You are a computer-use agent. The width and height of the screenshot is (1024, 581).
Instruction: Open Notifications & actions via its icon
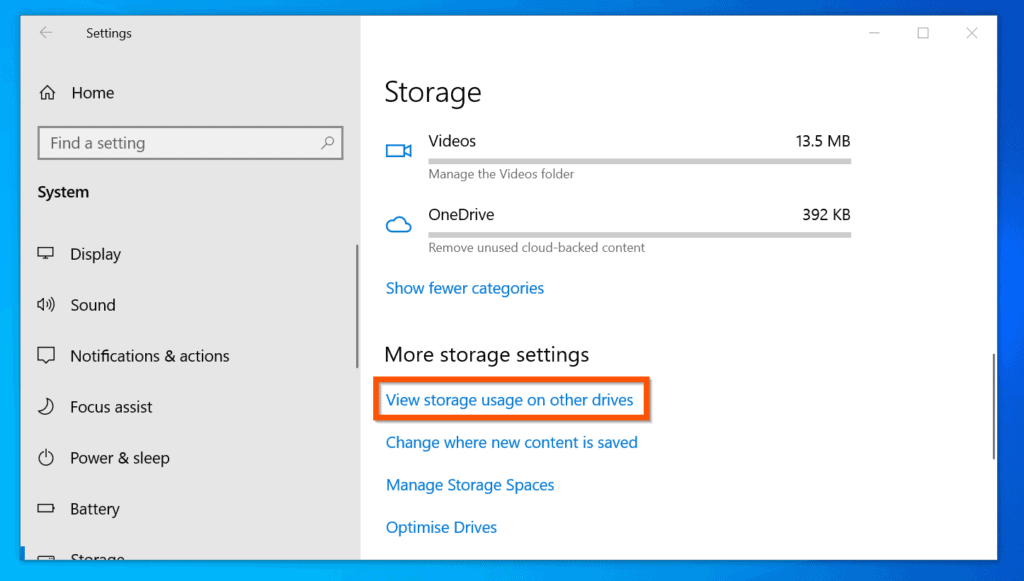pos(46,356)
